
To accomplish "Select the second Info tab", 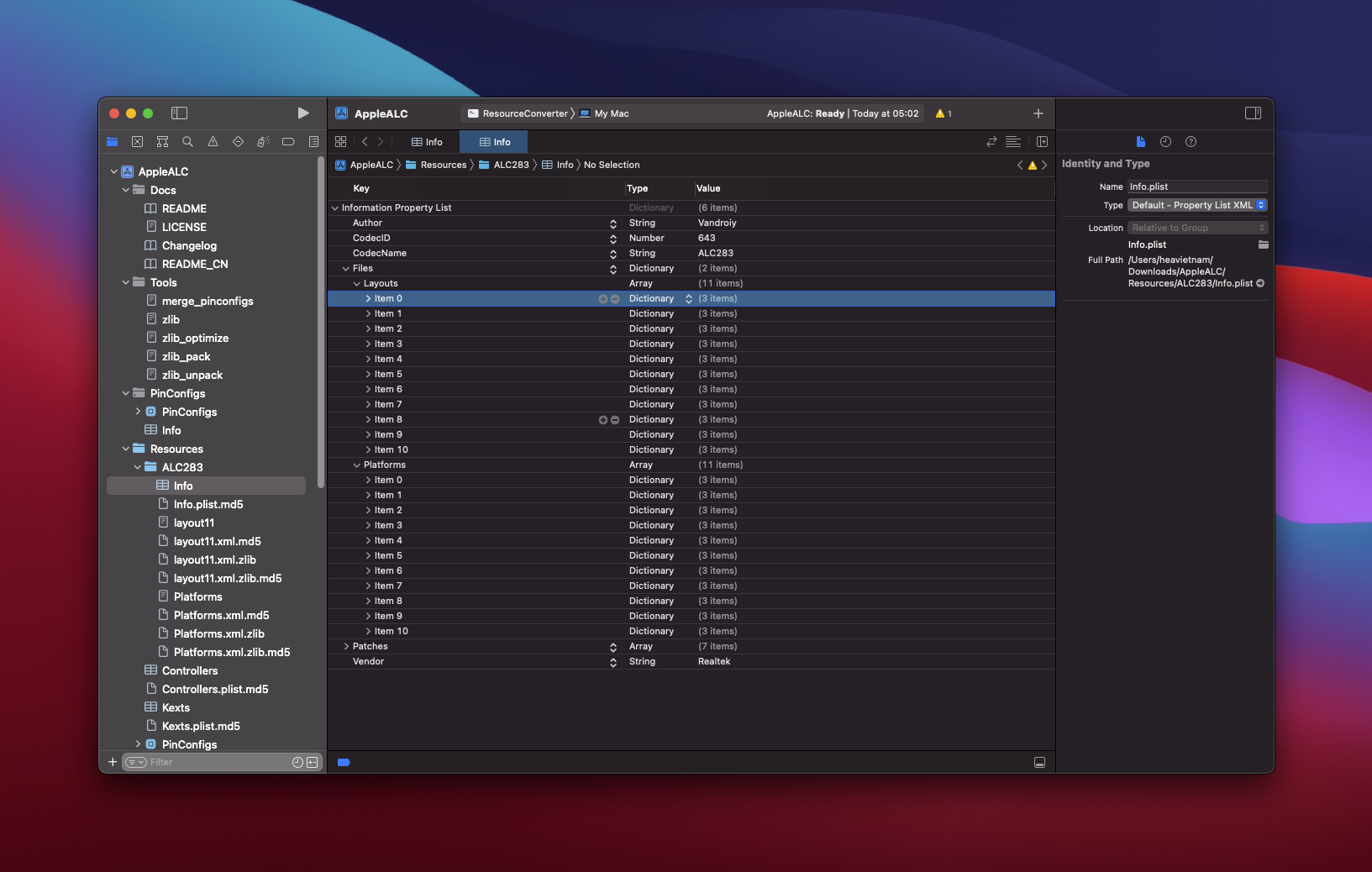I will [x=494, y=142].
